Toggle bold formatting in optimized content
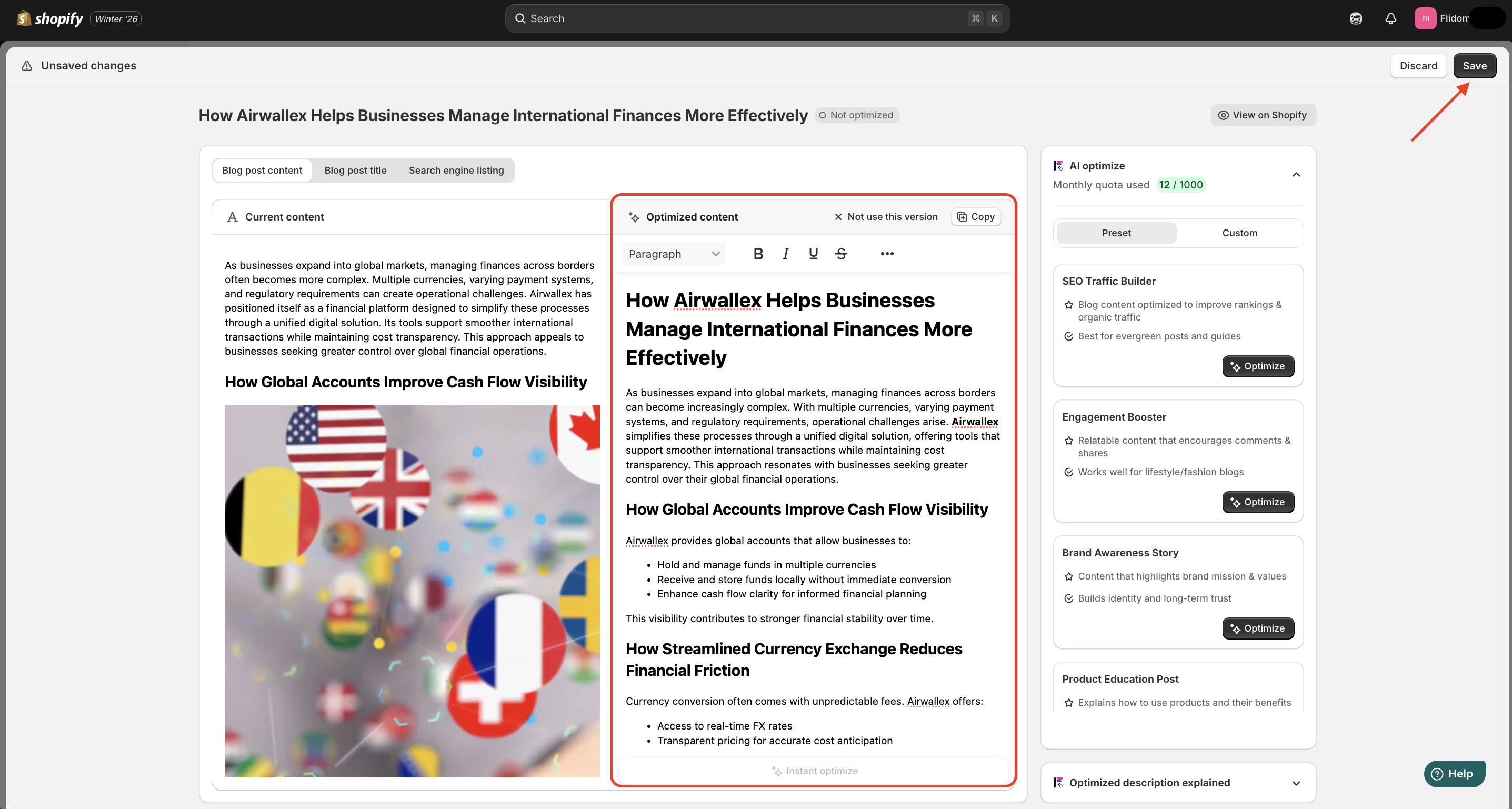Image resolution: width=1512 pixels, height=809 pixels. (758, 254)
